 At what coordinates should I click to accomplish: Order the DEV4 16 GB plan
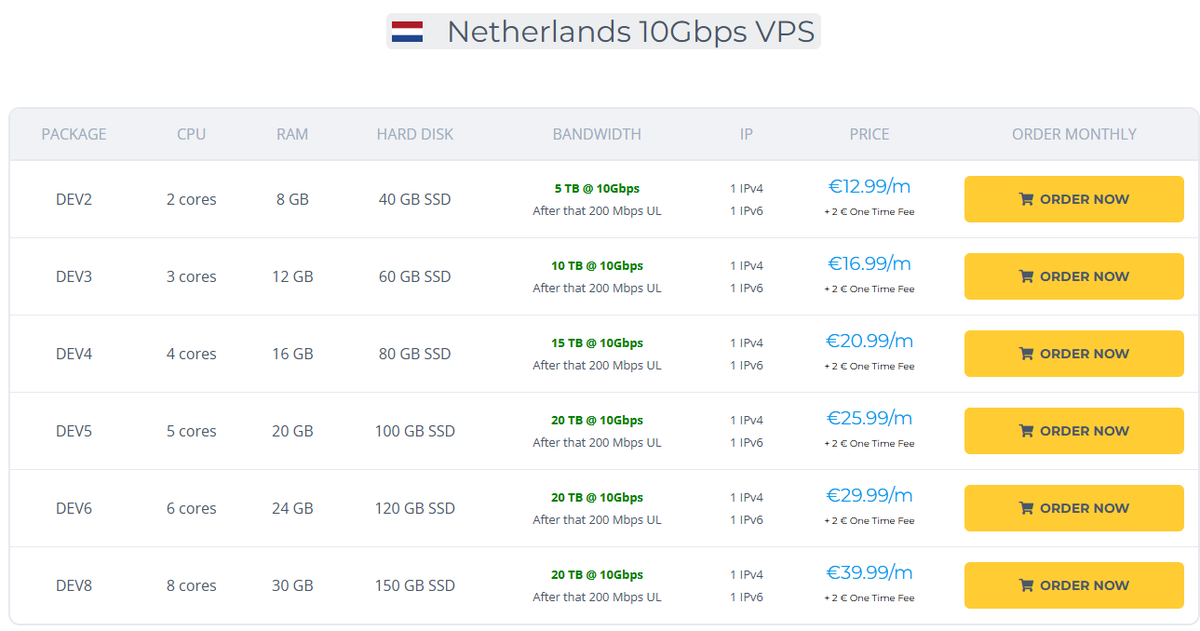1074,354
